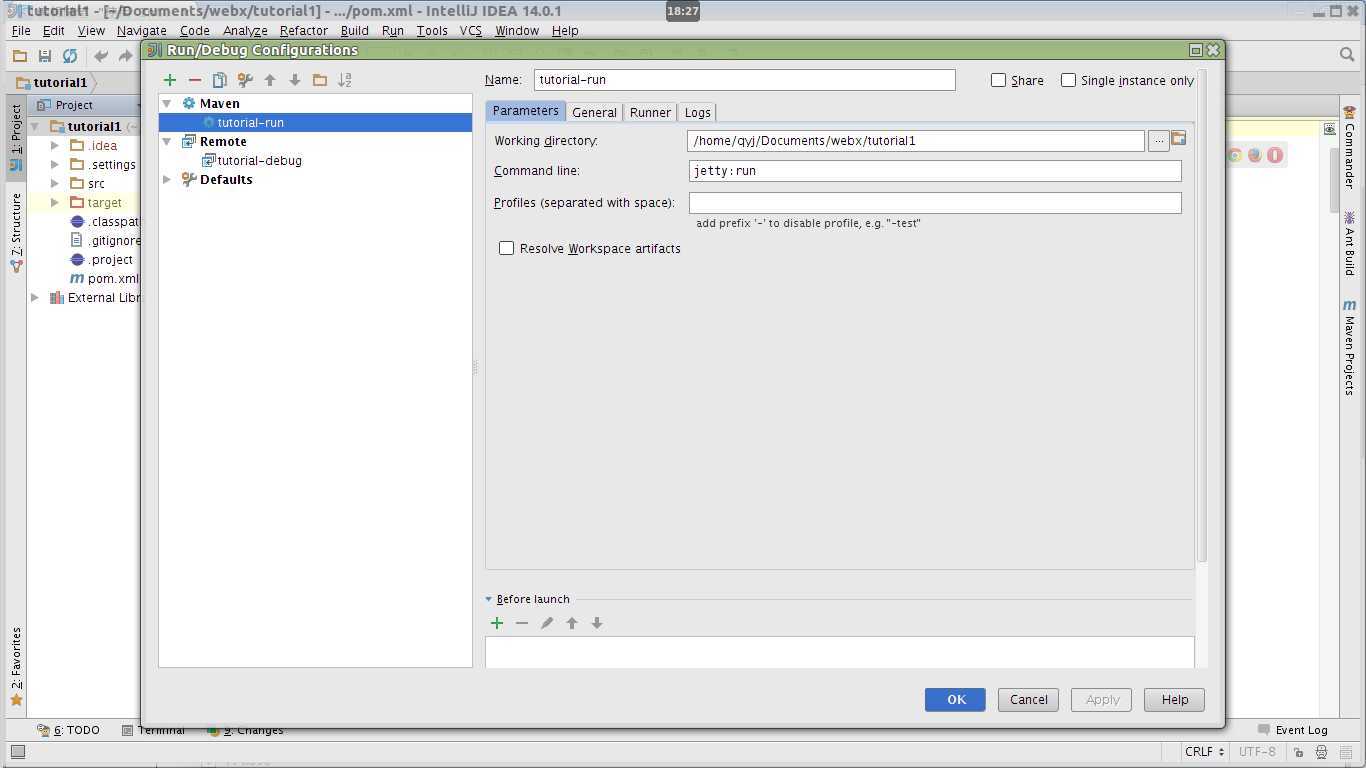
Task: Click the Cancel button
Action: tap(1028, 700)
